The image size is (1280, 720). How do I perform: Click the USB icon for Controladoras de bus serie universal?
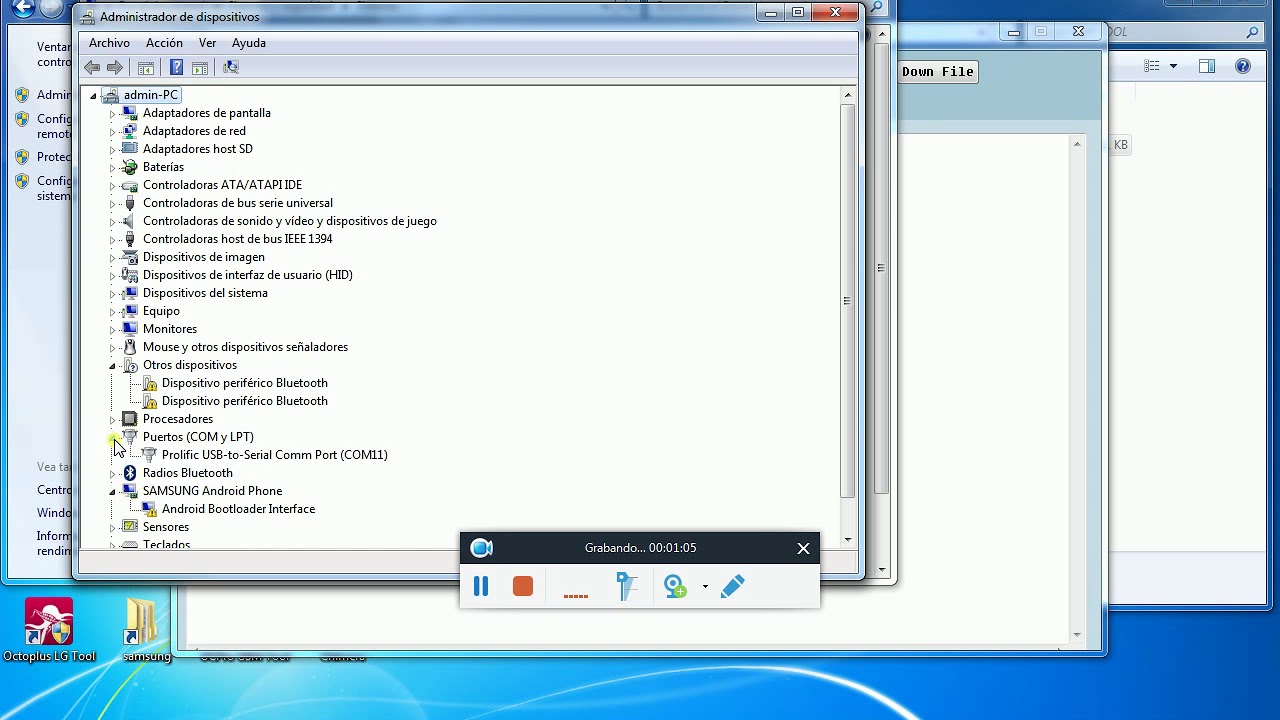point(129,203)
